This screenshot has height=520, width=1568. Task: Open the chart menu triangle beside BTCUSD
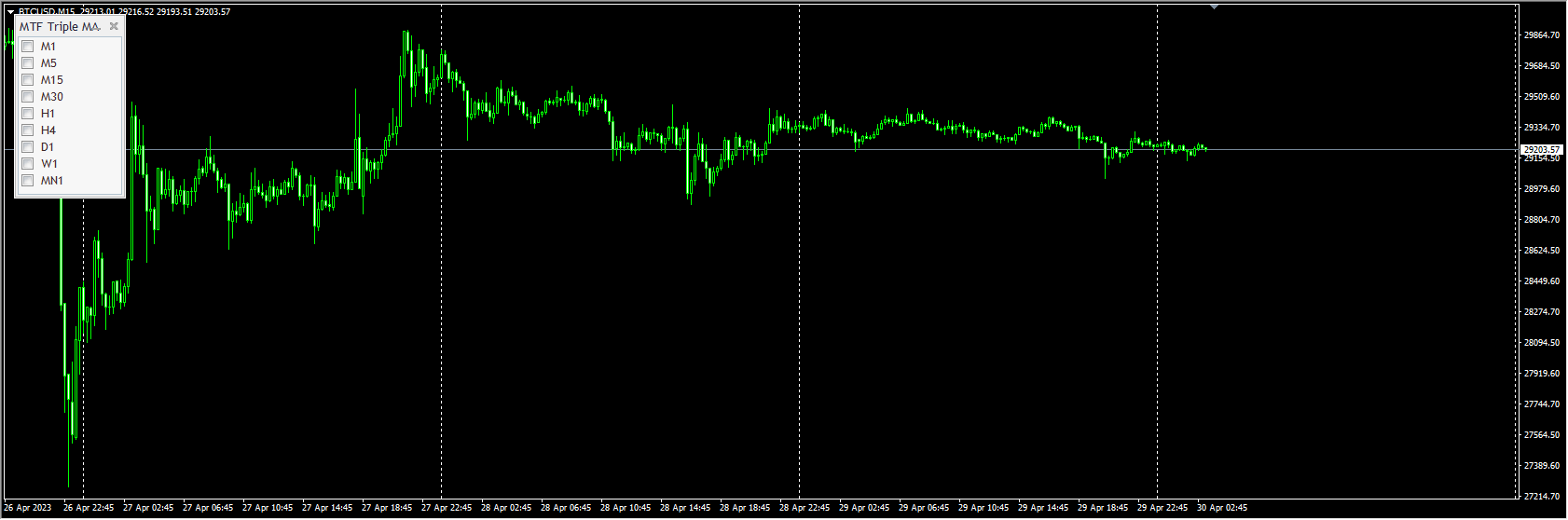pyautogui.click(x=11, y=12)
